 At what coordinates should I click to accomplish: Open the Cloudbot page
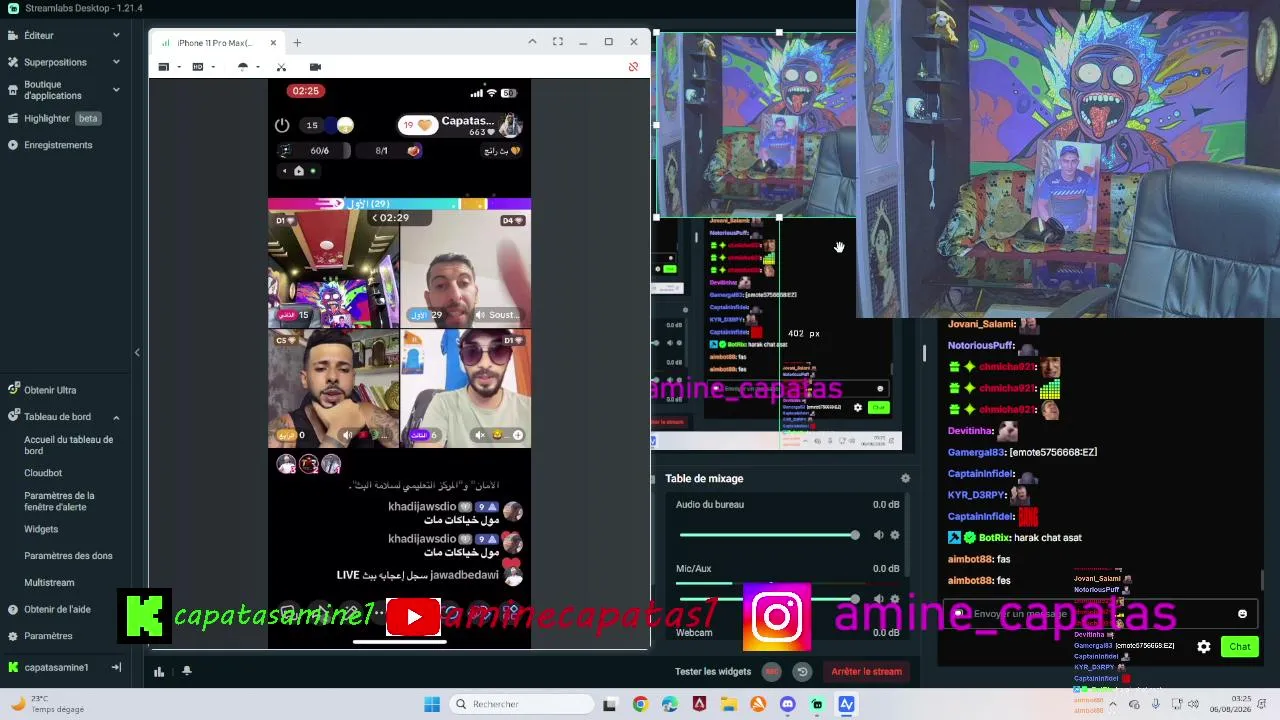tap(43, 473)
